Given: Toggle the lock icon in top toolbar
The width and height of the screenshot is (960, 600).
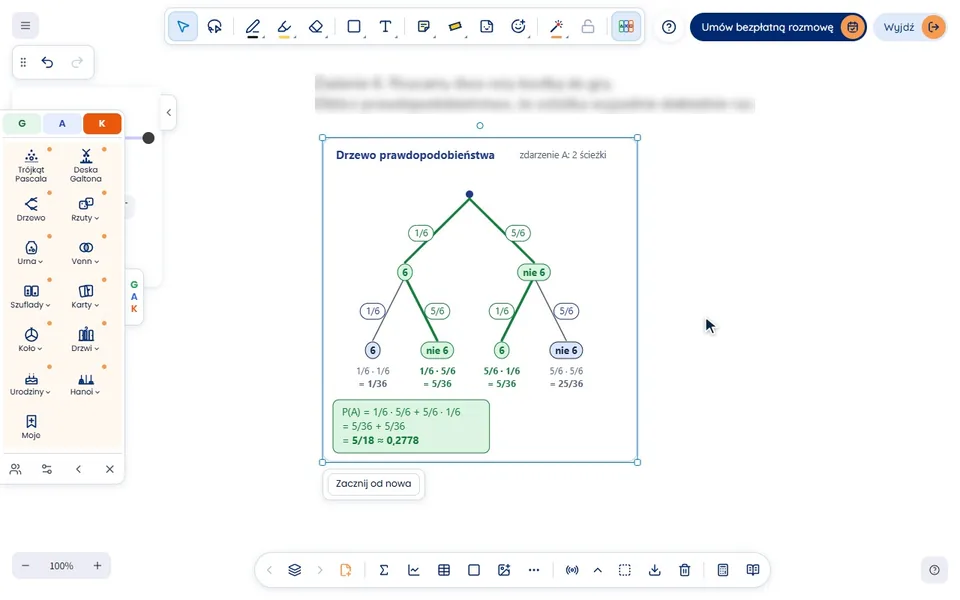Looking at the screenshot, I should coord(588,26).
